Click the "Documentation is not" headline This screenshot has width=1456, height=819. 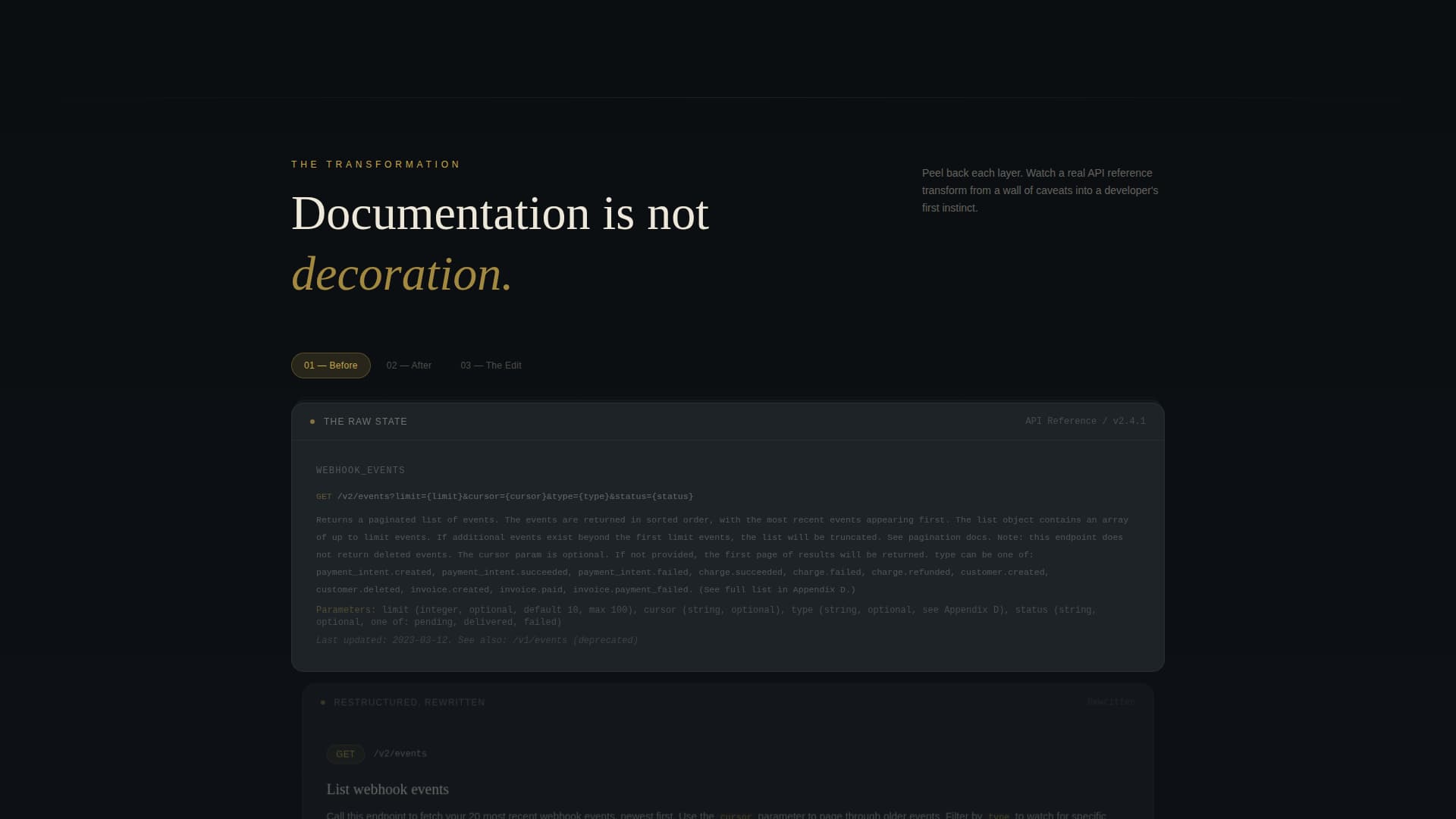(500, 213)
